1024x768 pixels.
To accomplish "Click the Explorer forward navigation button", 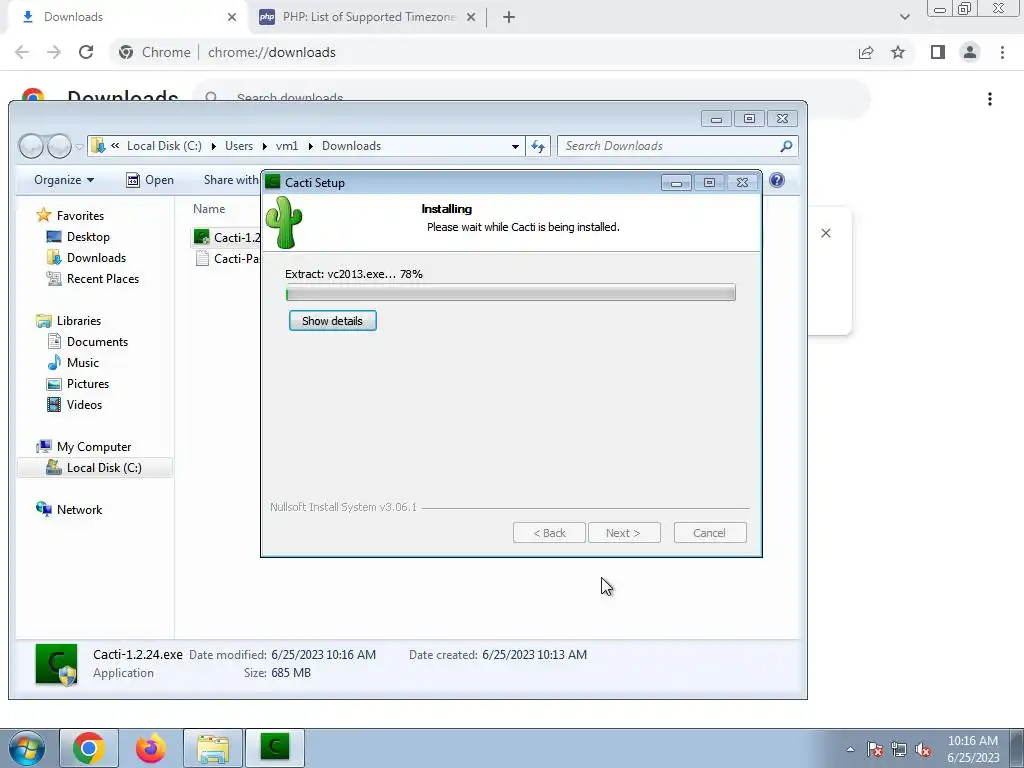I will (59, 146).
